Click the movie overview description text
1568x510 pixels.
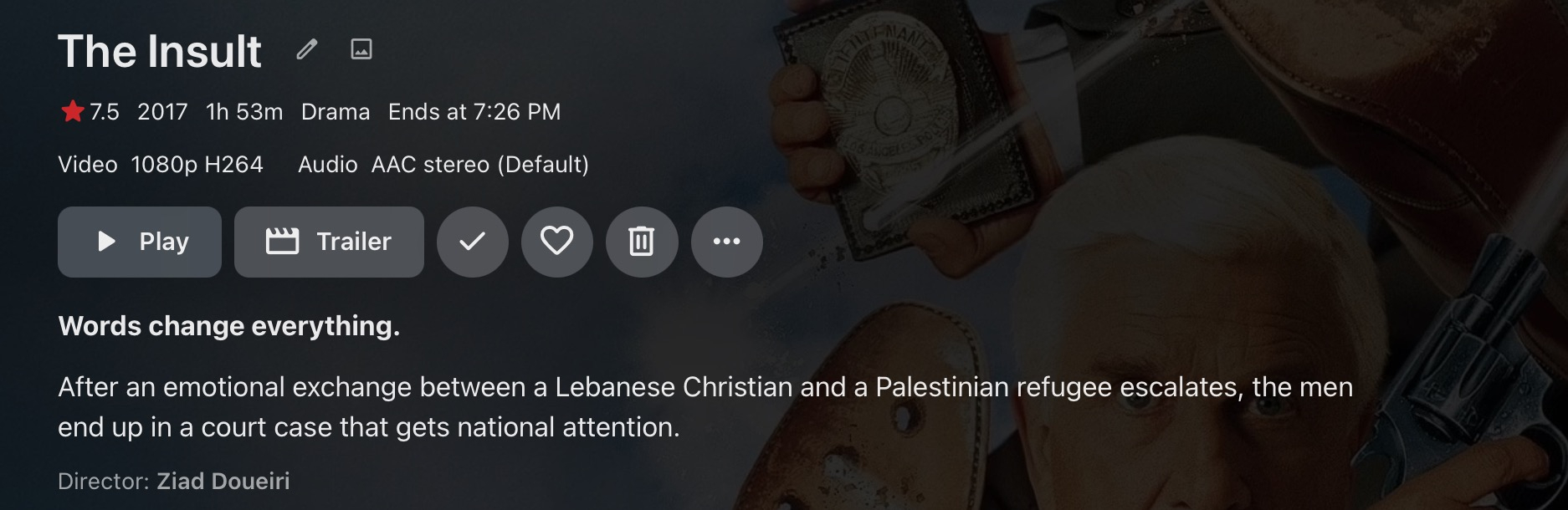tap(705, 407)
